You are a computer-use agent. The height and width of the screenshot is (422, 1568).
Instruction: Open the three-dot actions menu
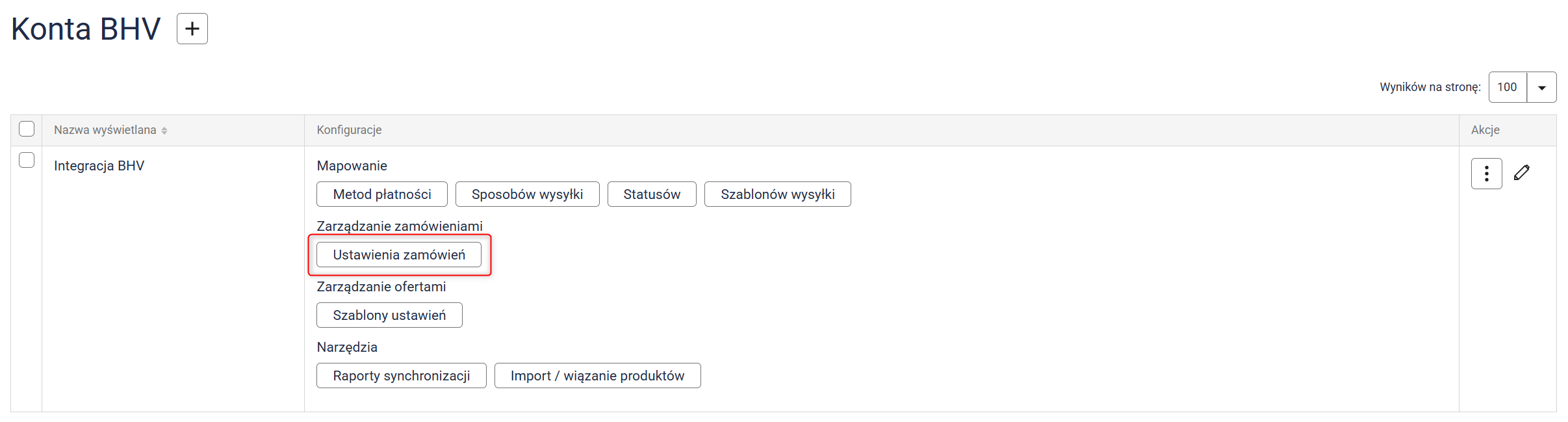[x=1486, y=174]
